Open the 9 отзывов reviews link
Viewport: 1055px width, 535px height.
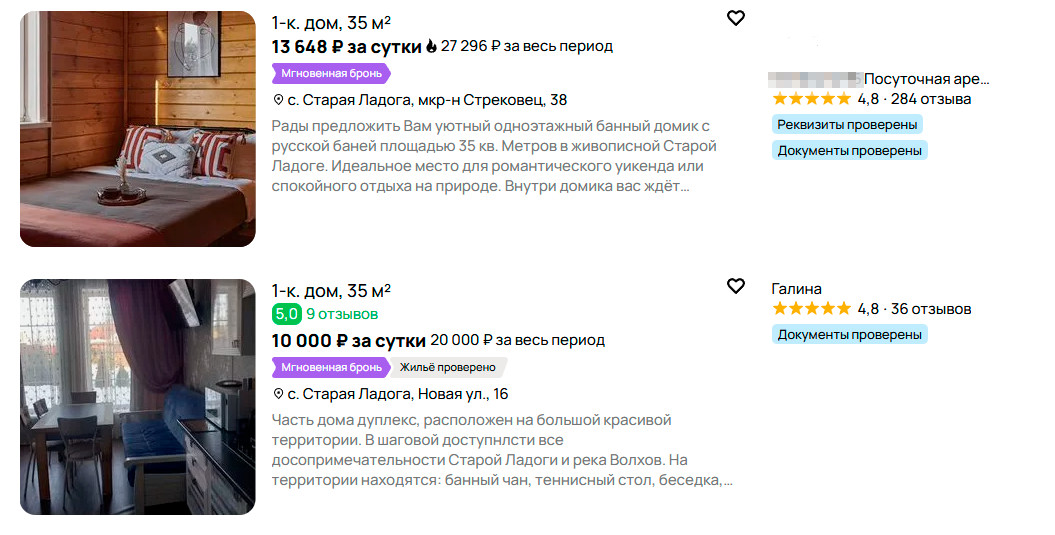342,314
